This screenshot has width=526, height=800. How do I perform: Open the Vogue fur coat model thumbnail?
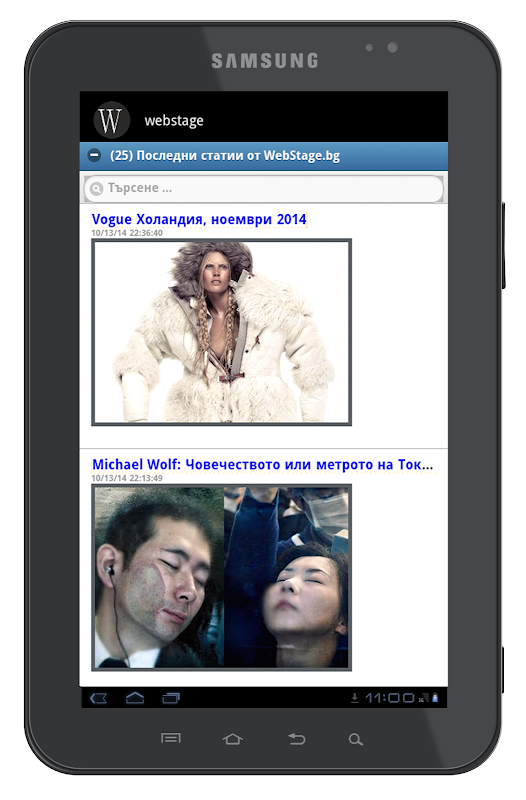221,332
